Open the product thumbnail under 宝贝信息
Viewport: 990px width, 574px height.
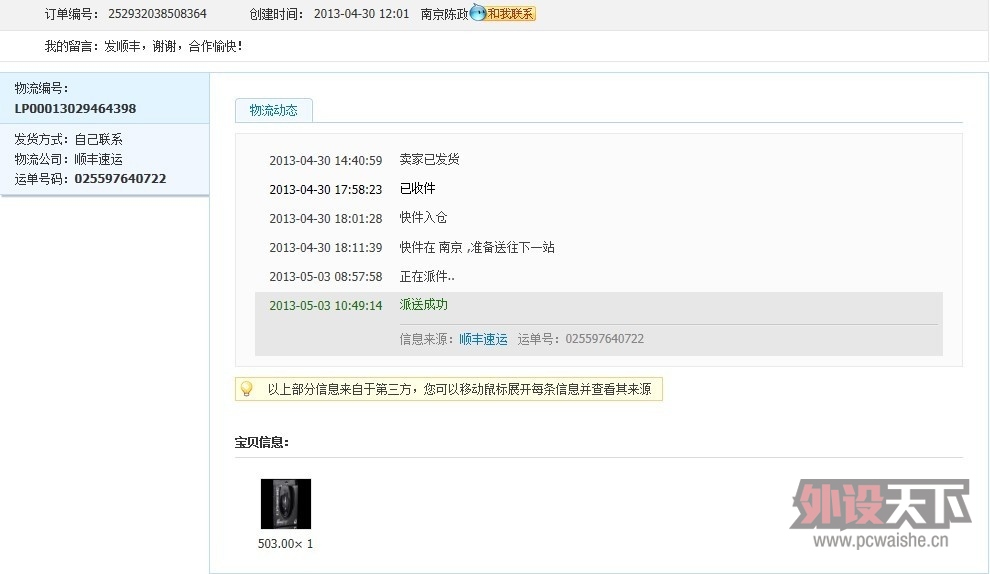click(x=285, y=503)
